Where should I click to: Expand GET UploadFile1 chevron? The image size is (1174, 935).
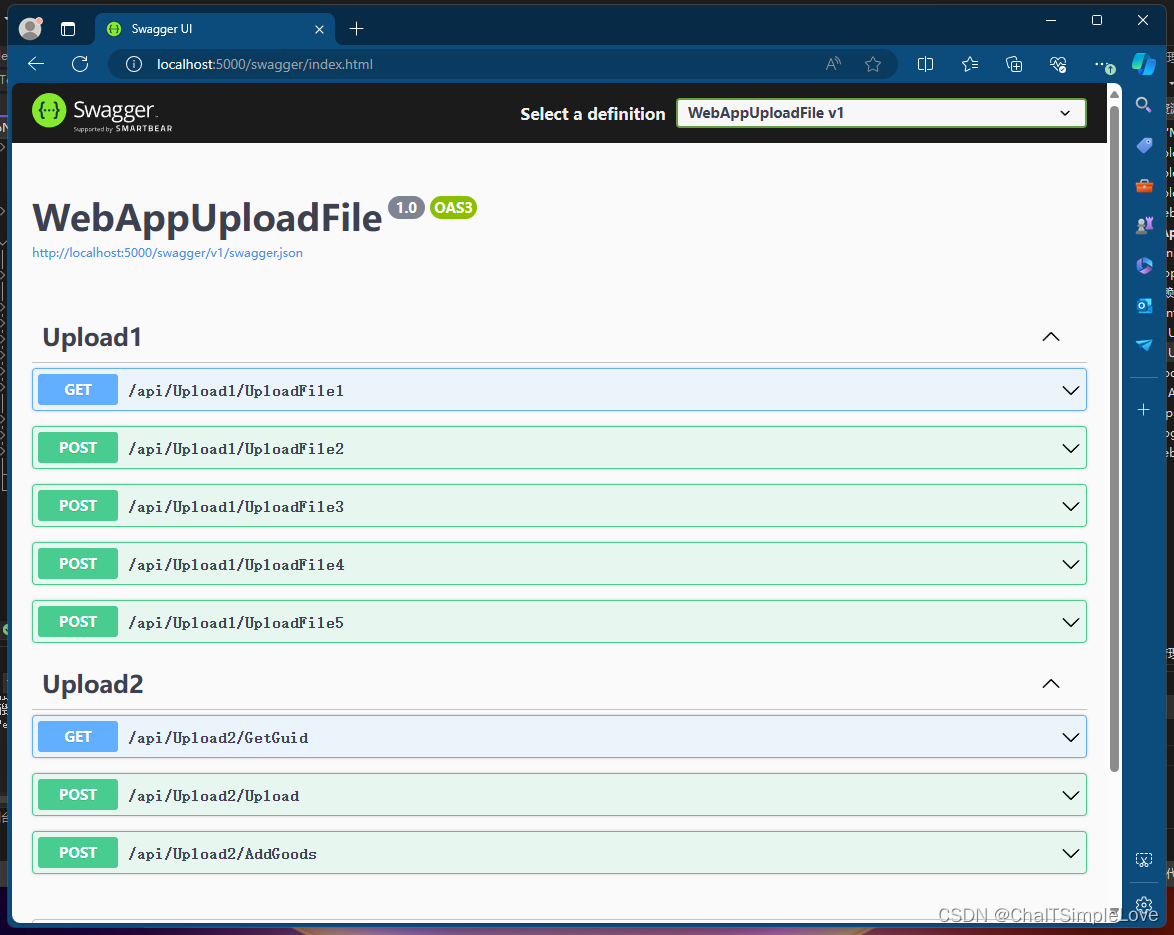(x=1071, y=390)
